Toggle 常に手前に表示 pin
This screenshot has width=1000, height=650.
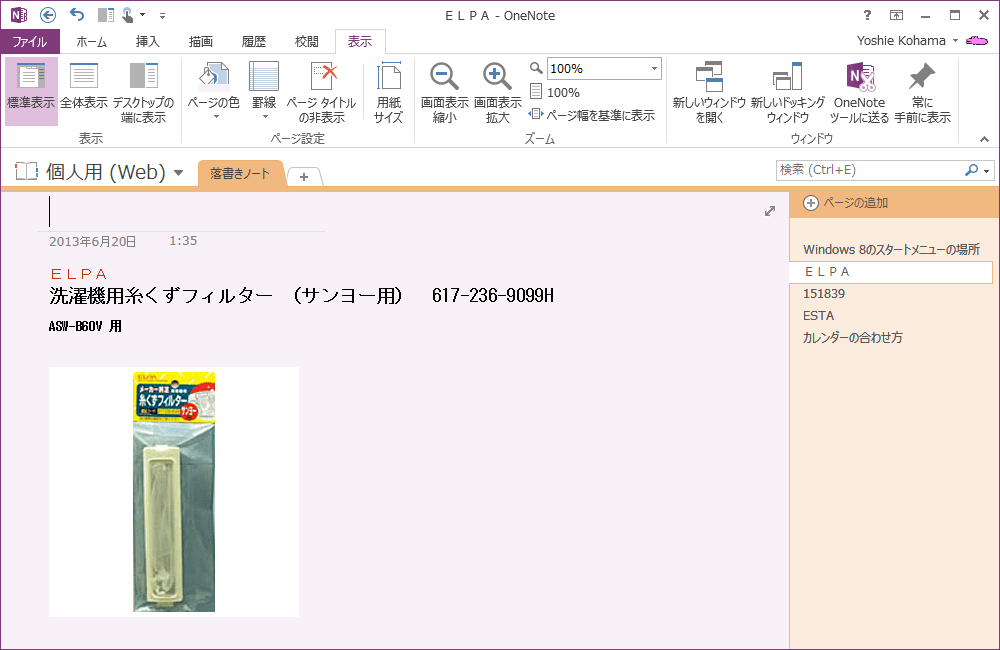tap(922, 91)
